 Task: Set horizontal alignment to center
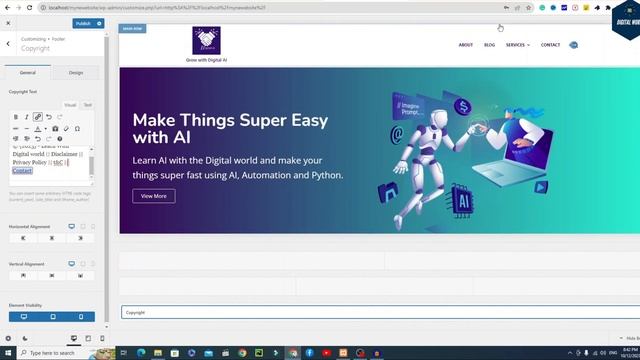pyautogui.click(x=52, y=238)
